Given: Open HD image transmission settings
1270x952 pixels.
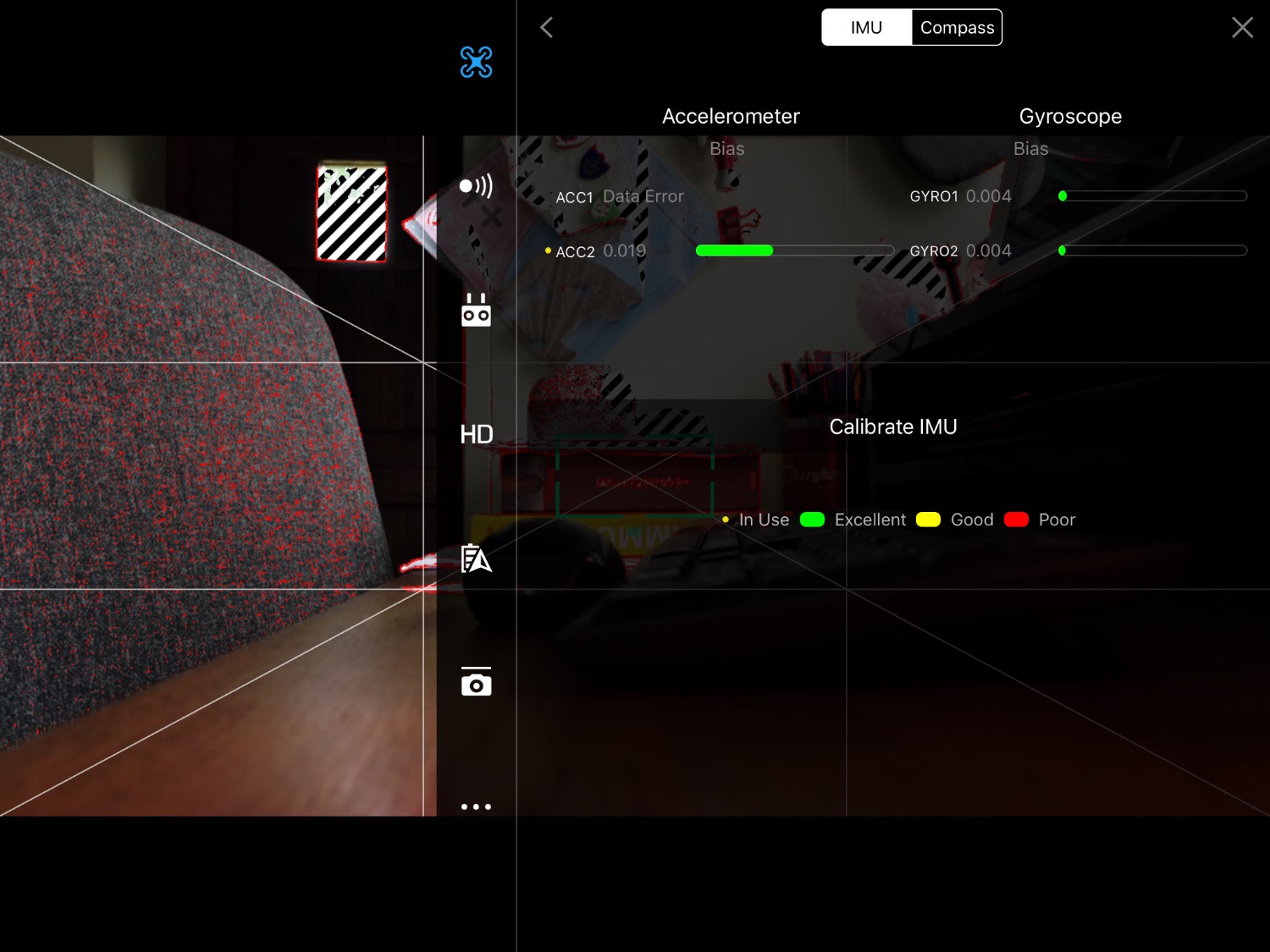Looking at the screenshot, I should click(x=476, y=434).
